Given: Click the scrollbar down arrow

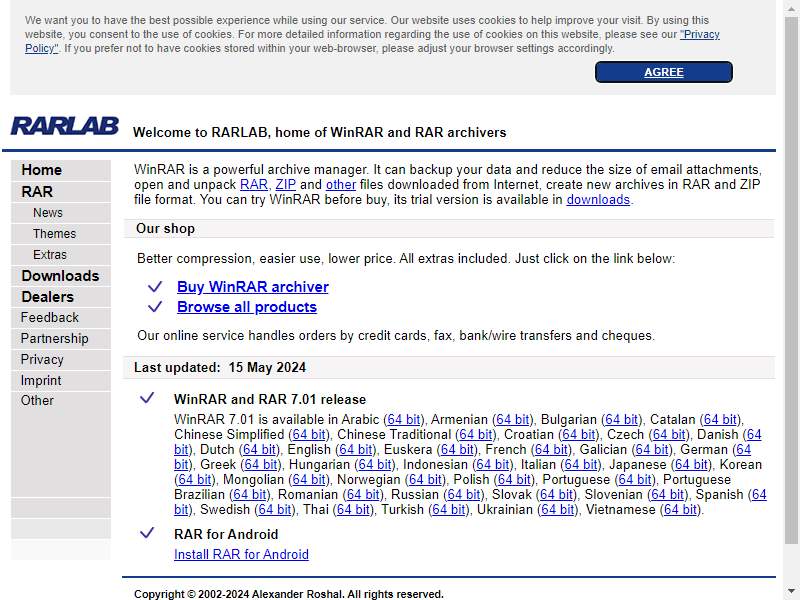Looking at the screenshot, I should pos(791,590).
